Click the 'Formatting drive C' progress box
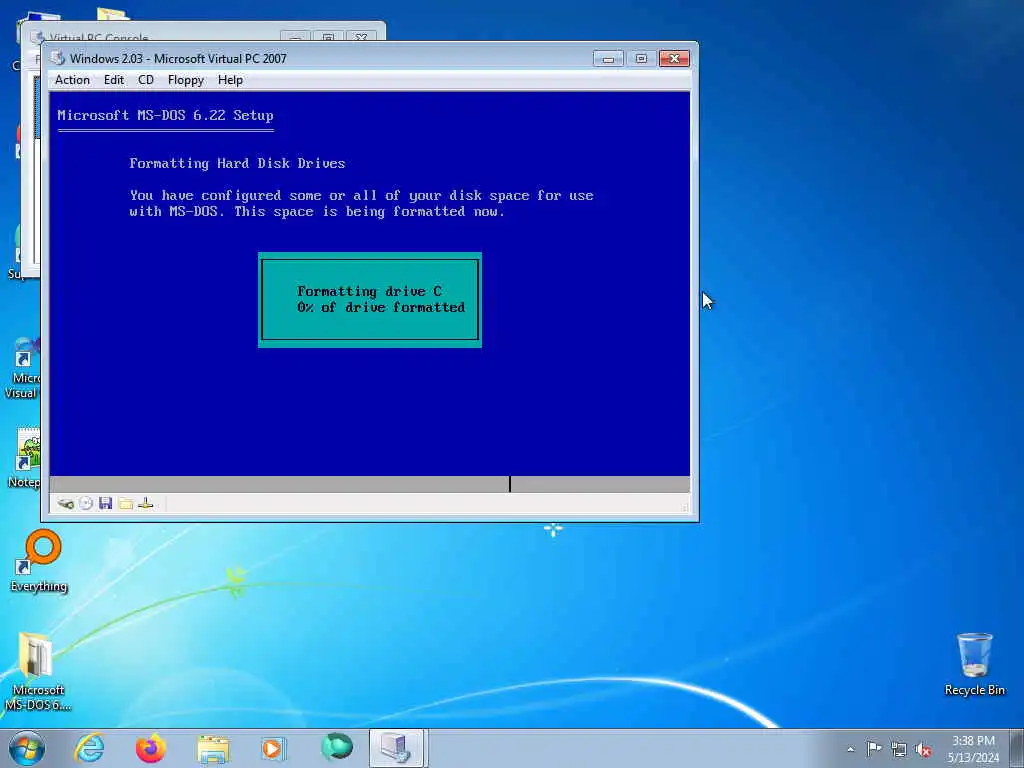 point(370,300)
